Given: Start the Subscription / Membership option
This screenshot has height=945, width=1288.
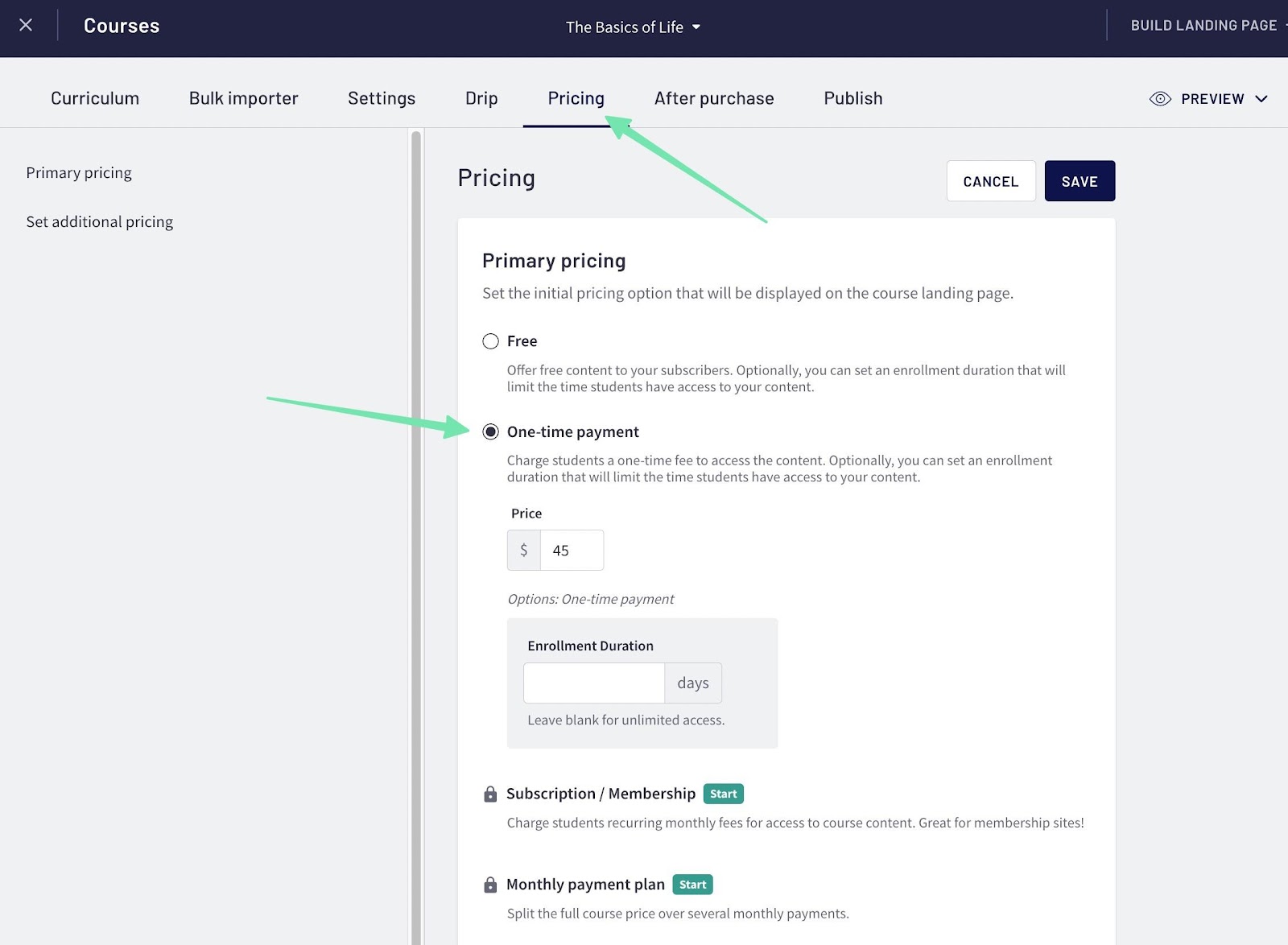Looking at the screenshot, I should [723, 794].
